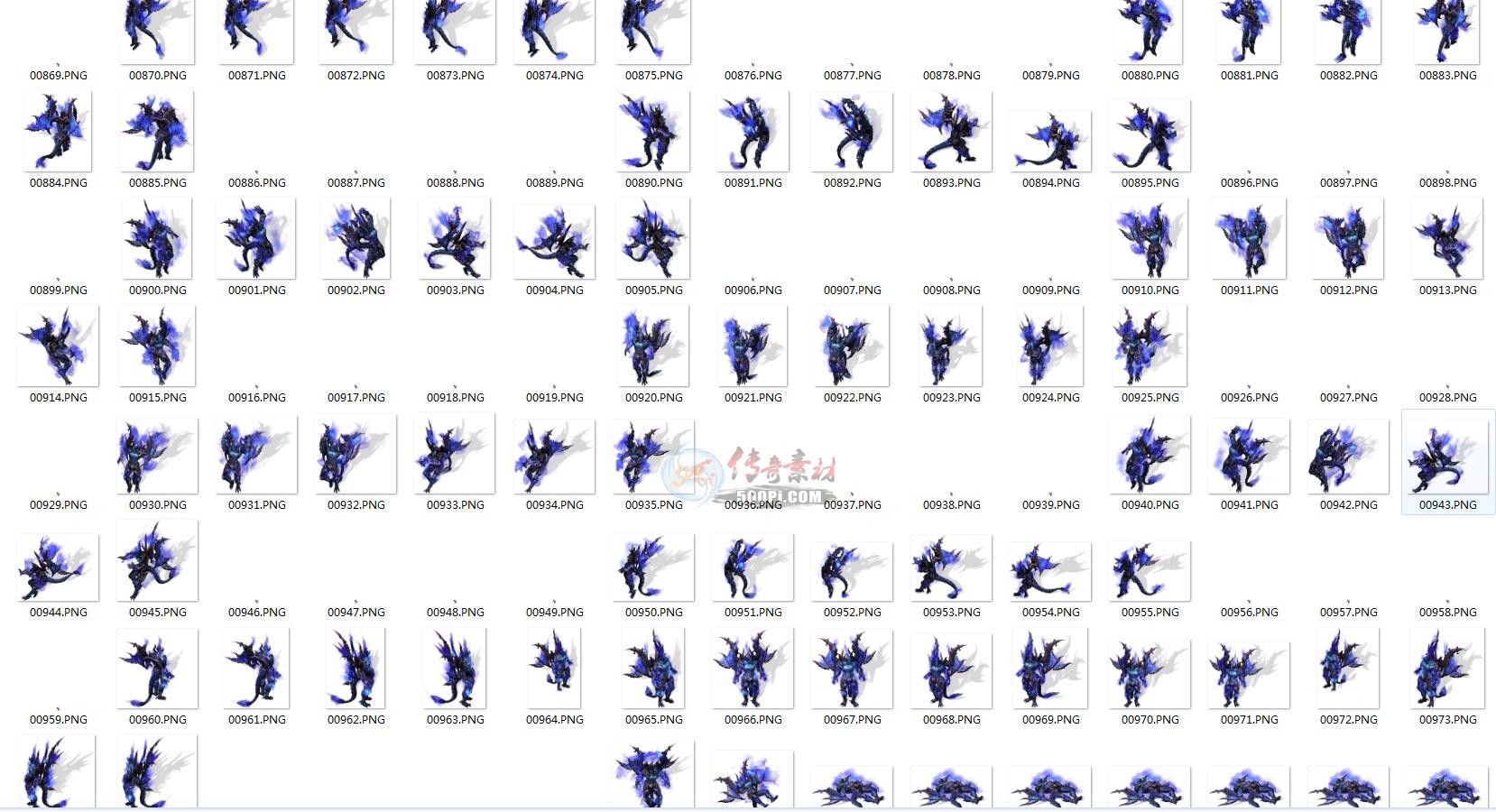Select the 00895.PNG thumbnail

tap(1150, 135)
